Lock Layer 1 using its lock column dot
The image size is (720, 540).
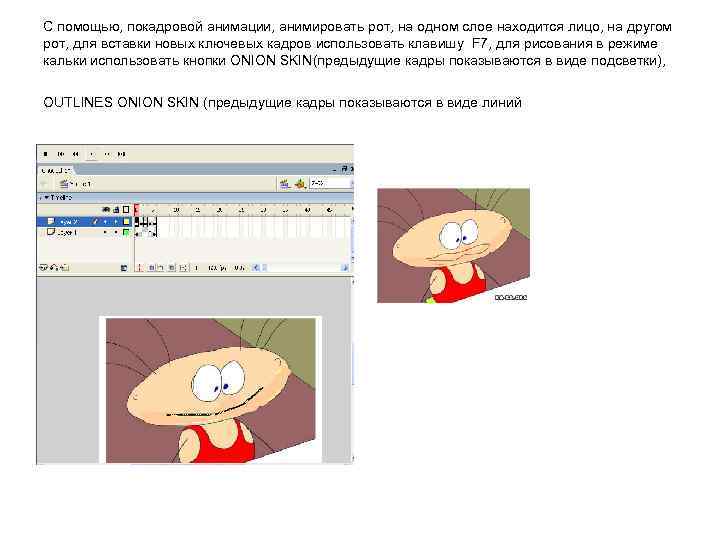click(x=116, y=232)
